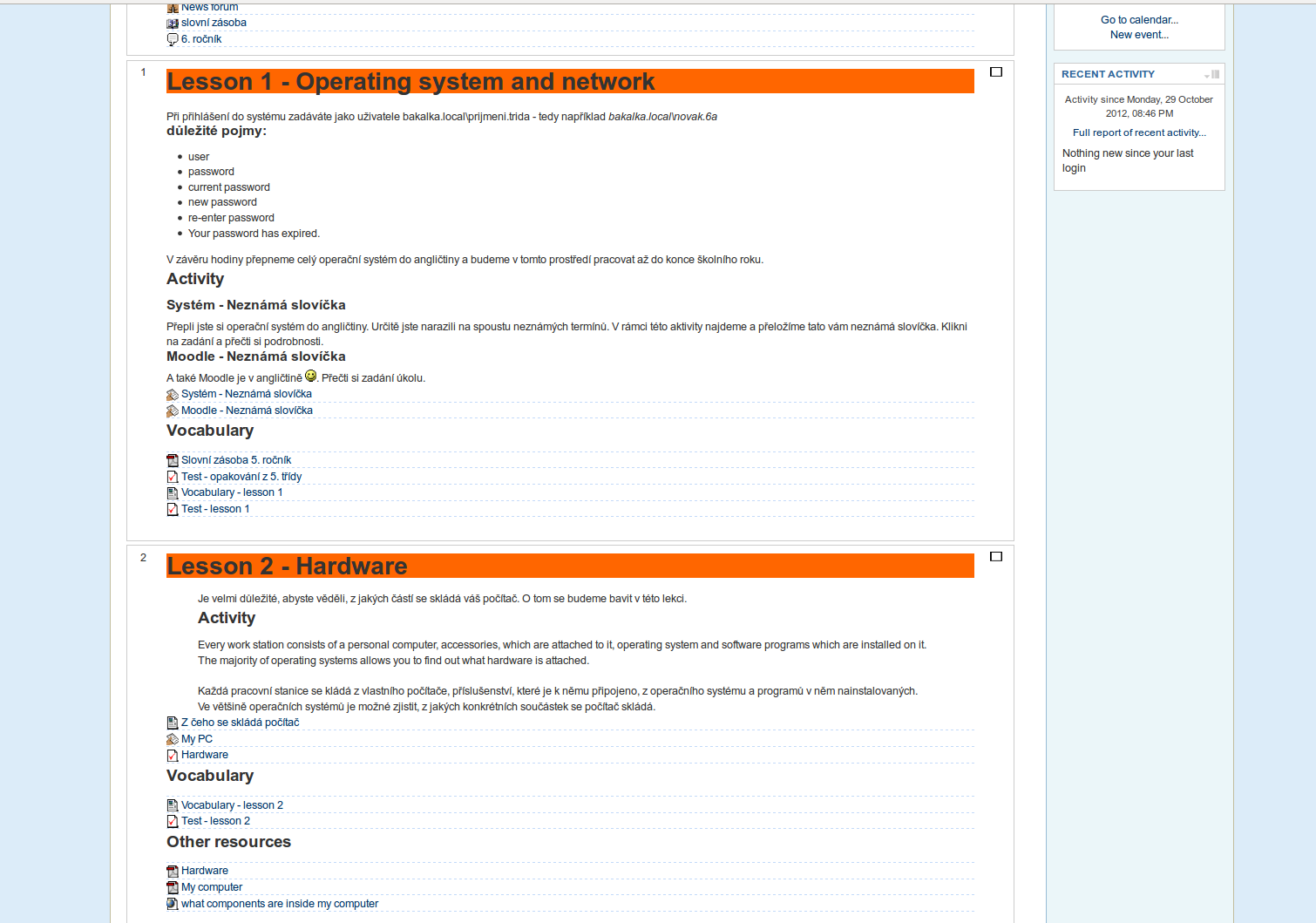
Task: Open 'Systém - Neznámá slovíčka' link text
Action: coord(247,395)
